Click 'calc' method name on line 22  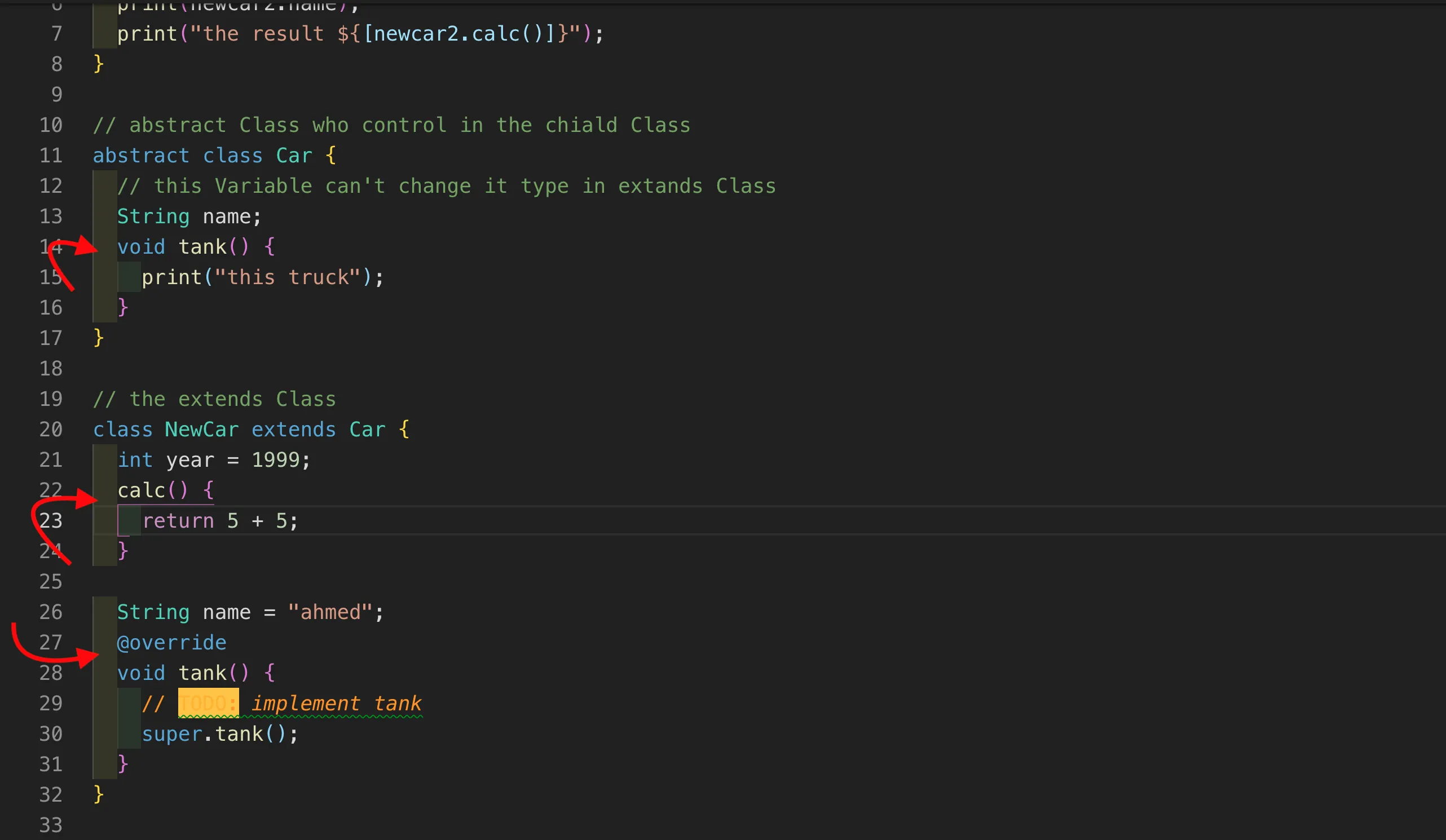pos(141,490)
